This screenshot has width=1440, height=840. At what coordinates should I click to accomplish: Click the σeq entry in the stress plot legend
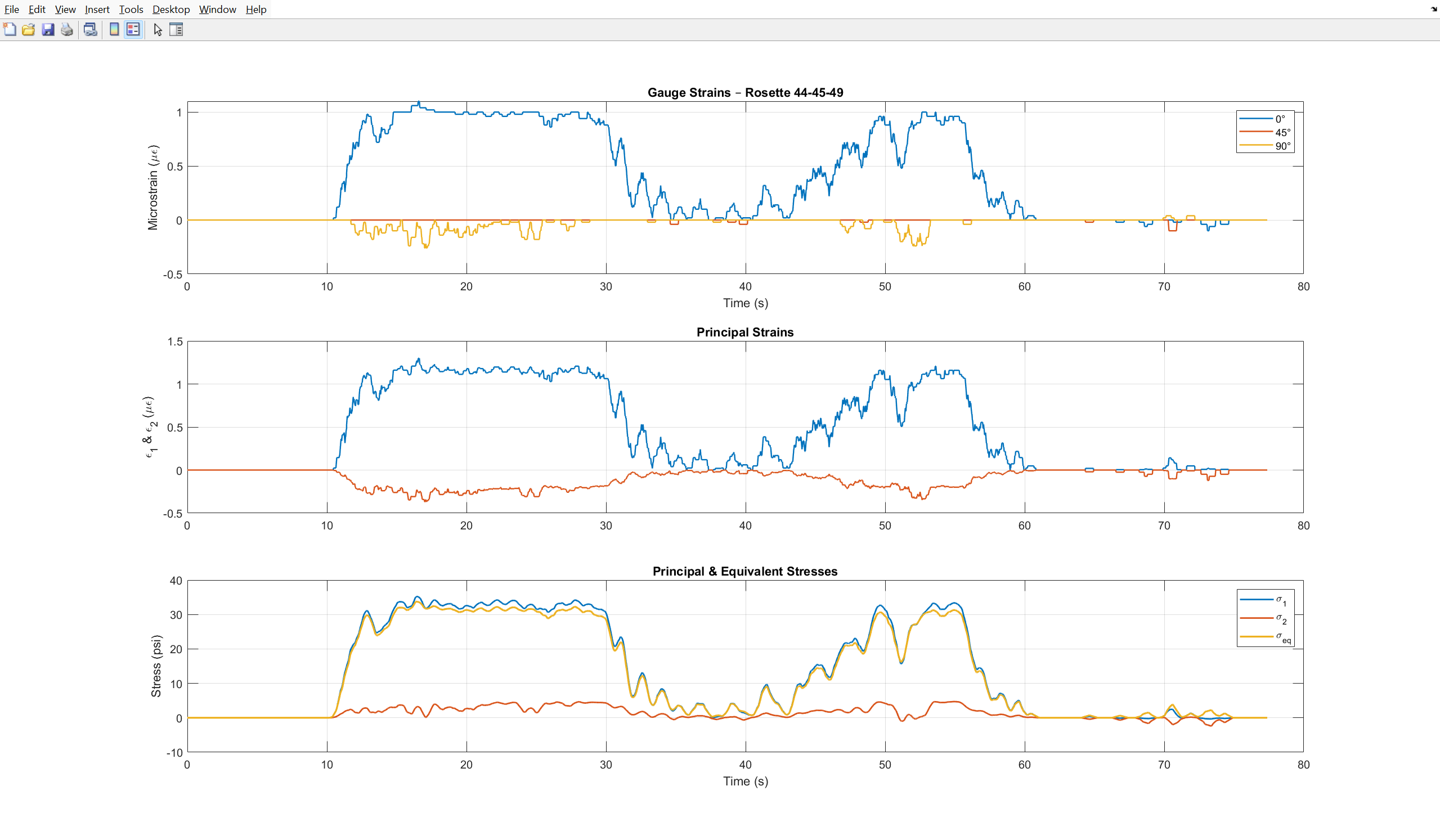(1264, 637)
